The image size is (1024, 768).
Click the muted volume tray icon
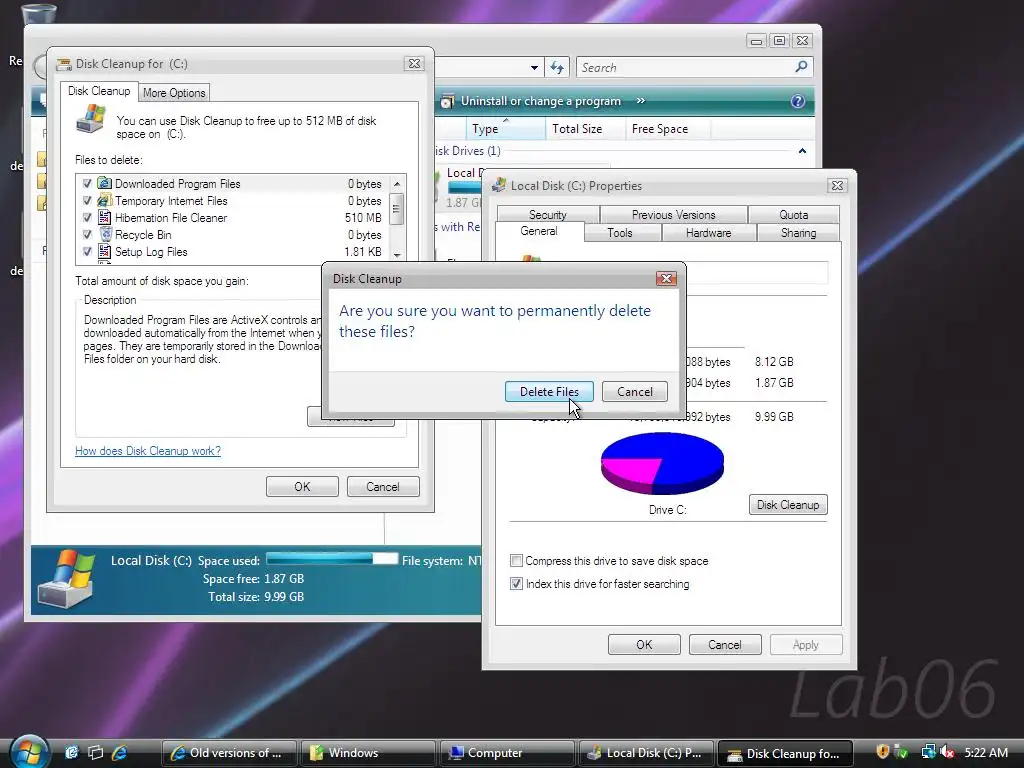[948, 752]
